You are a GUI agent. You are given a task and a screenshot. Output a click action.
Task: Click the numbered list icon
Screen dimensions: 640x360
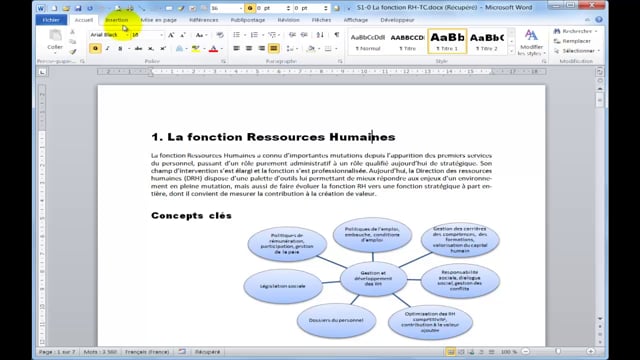(254, 35)
